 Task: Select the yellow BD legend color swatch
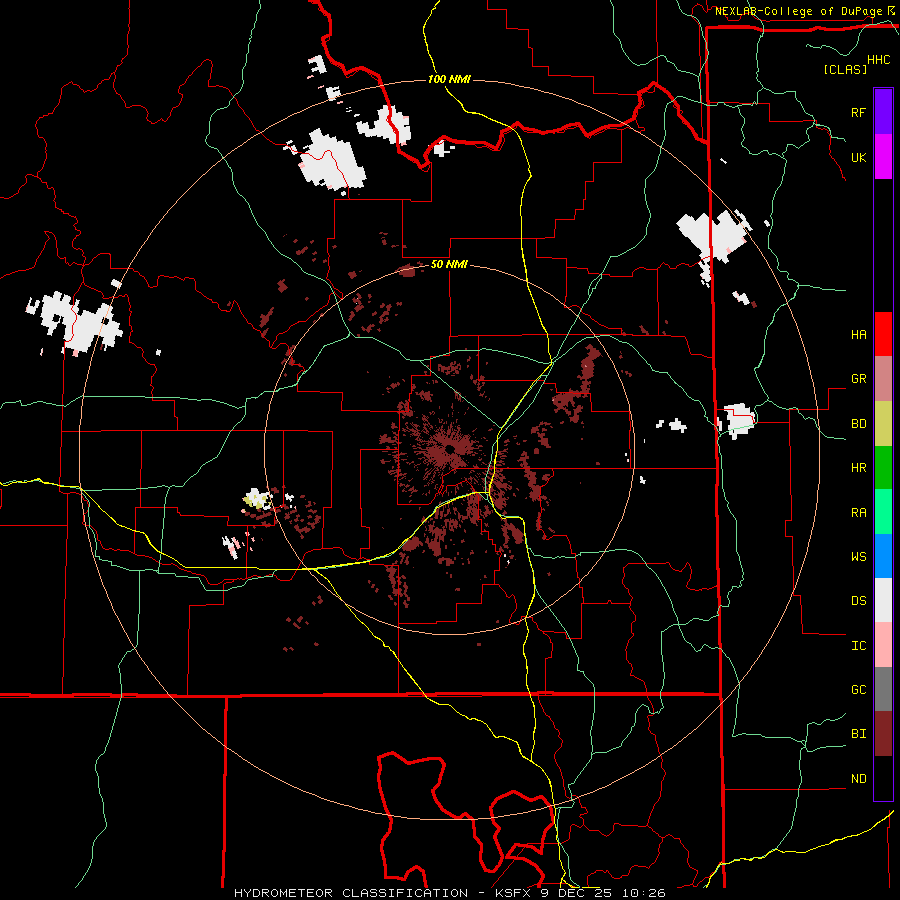[x=883, y=424]
